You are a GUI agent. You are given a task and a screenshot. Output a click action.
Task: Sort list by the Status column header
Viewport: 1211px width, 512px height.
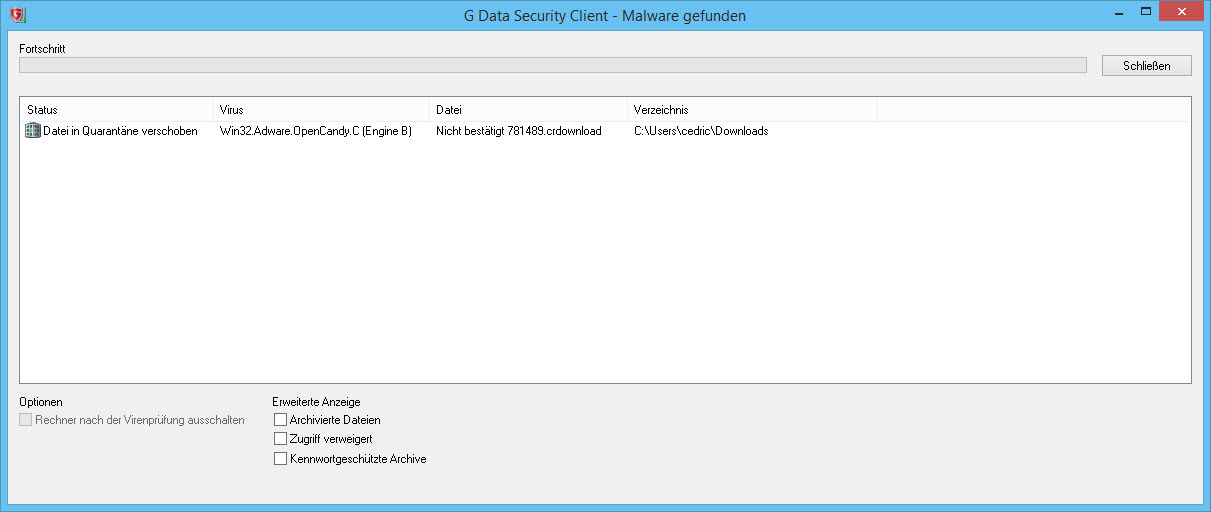tap(116, 110)
